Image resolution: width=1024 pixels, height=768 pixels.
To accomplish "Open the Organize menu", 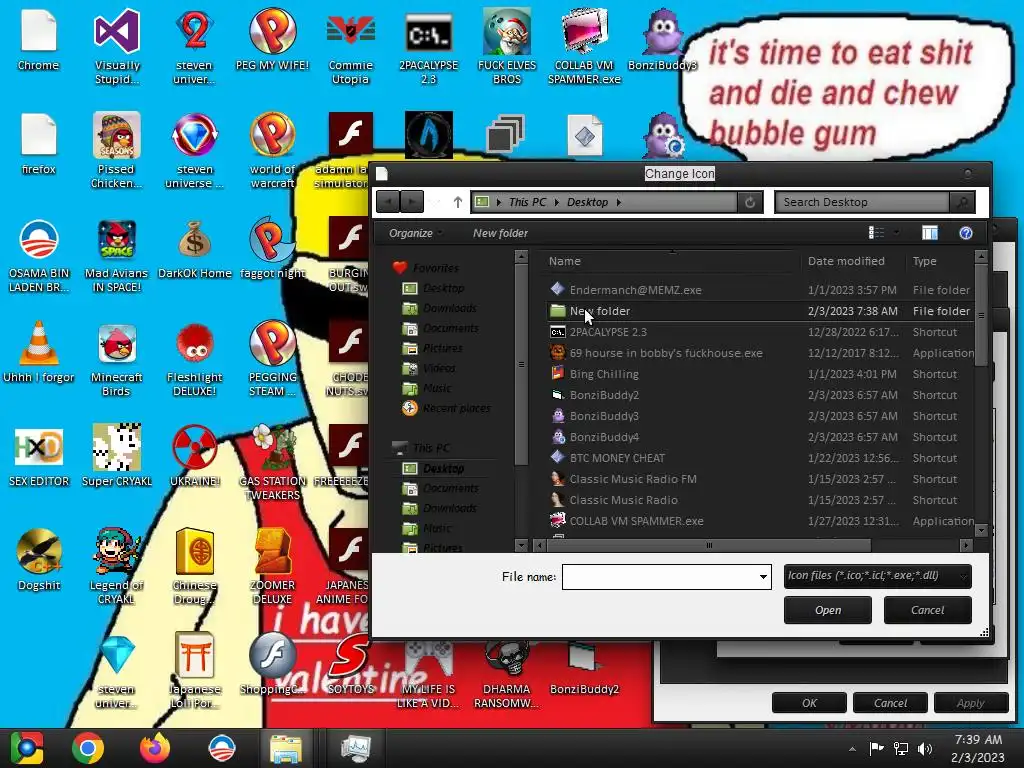I will 415,233.
